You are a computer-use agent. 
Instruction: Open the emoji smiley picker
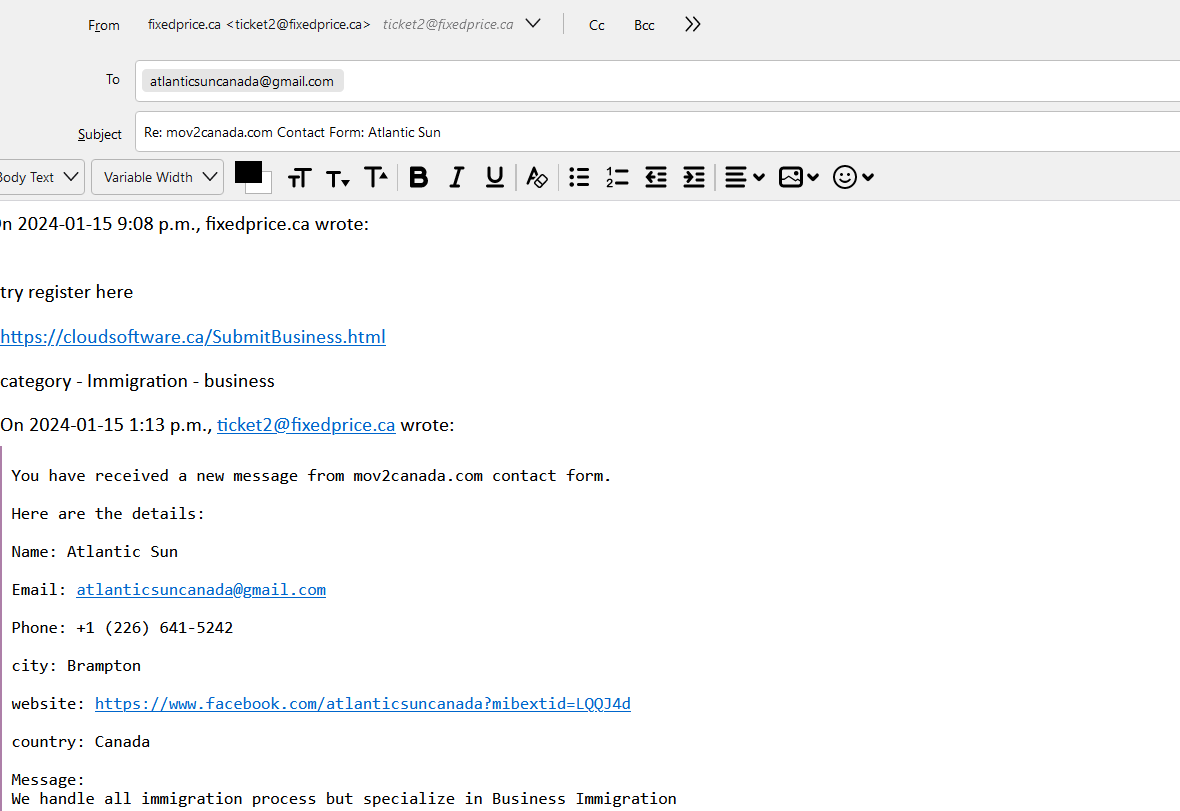pos(853,177)
